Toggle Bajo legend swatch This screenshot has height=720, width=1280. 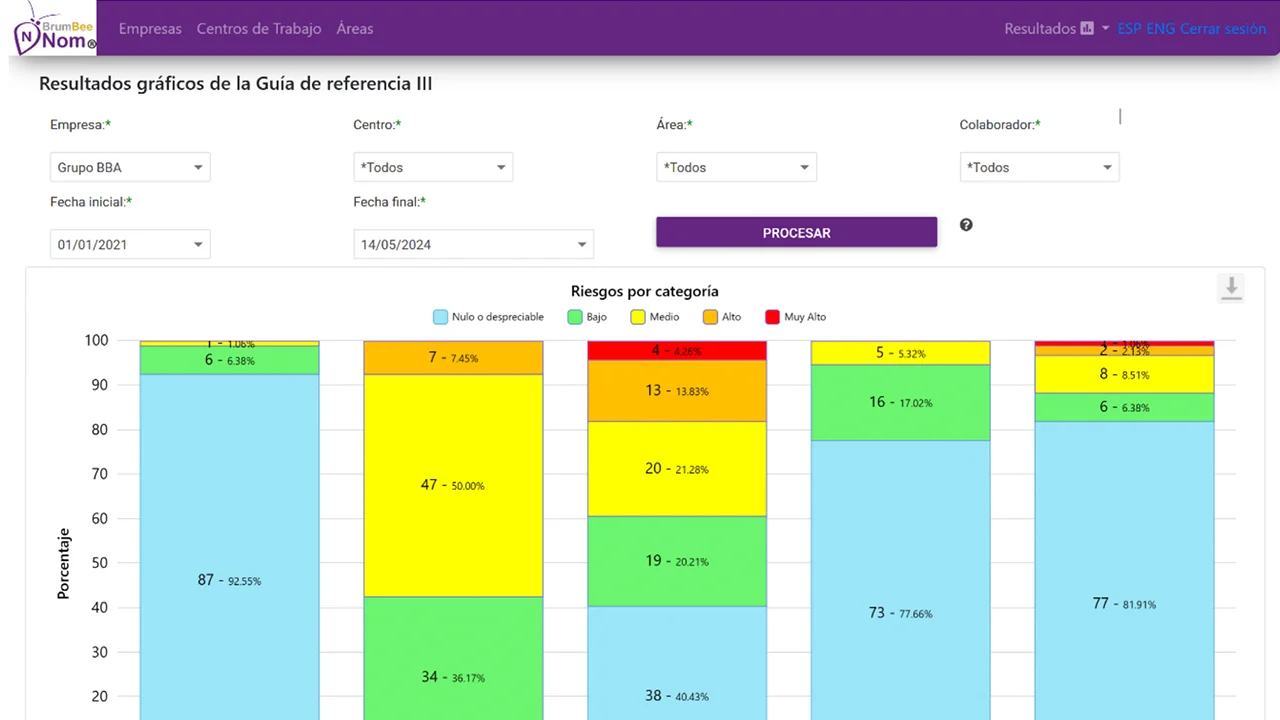point(575,317)
